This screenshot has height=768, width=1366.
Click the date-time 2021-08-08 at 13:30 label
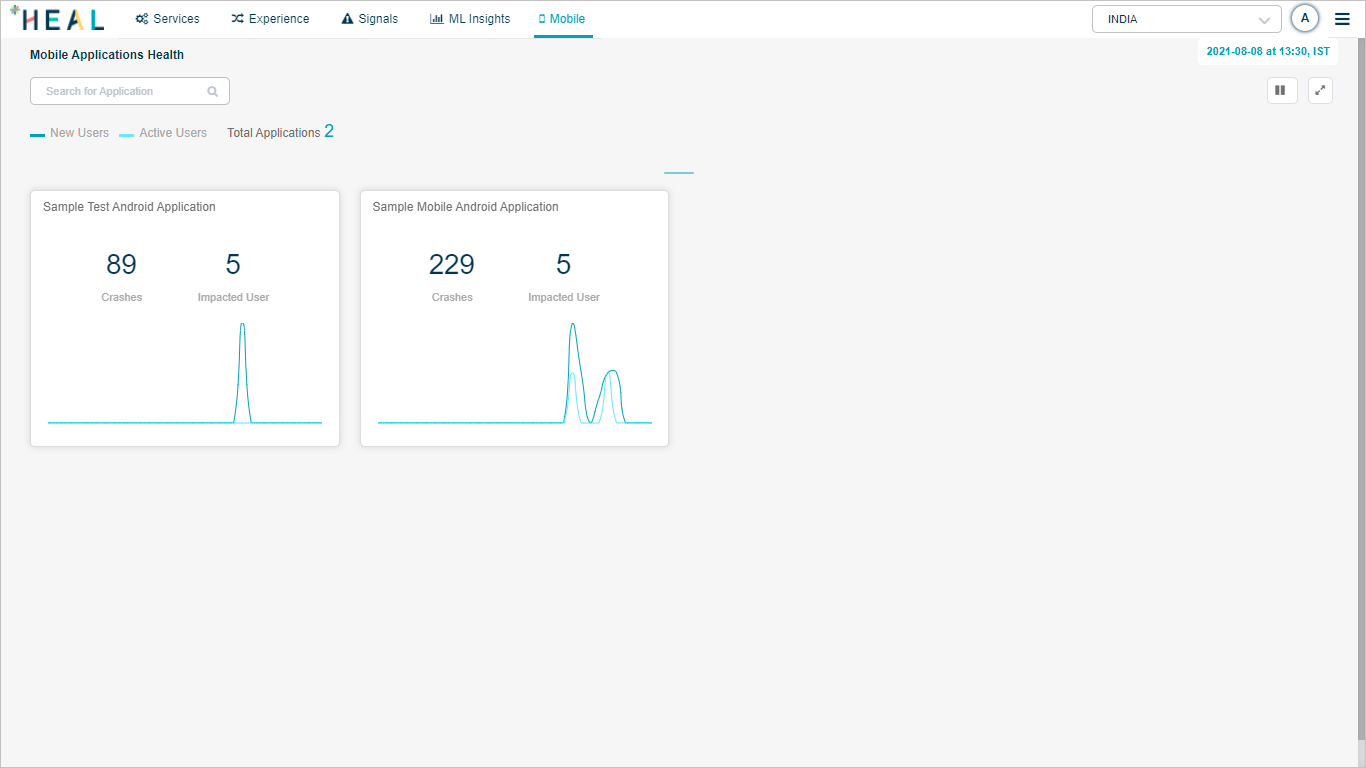click(x=1268, y=51)
